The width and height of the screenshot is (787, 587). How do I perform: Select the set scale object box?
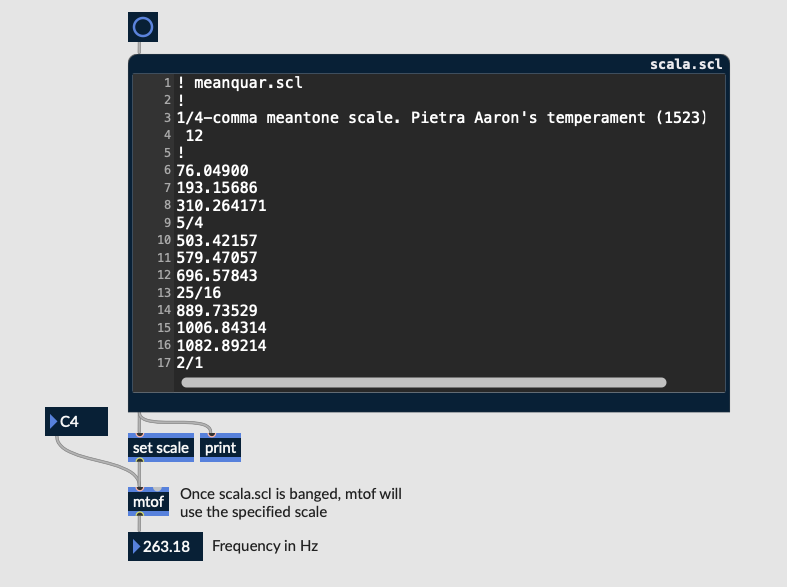tap(160, 448)
